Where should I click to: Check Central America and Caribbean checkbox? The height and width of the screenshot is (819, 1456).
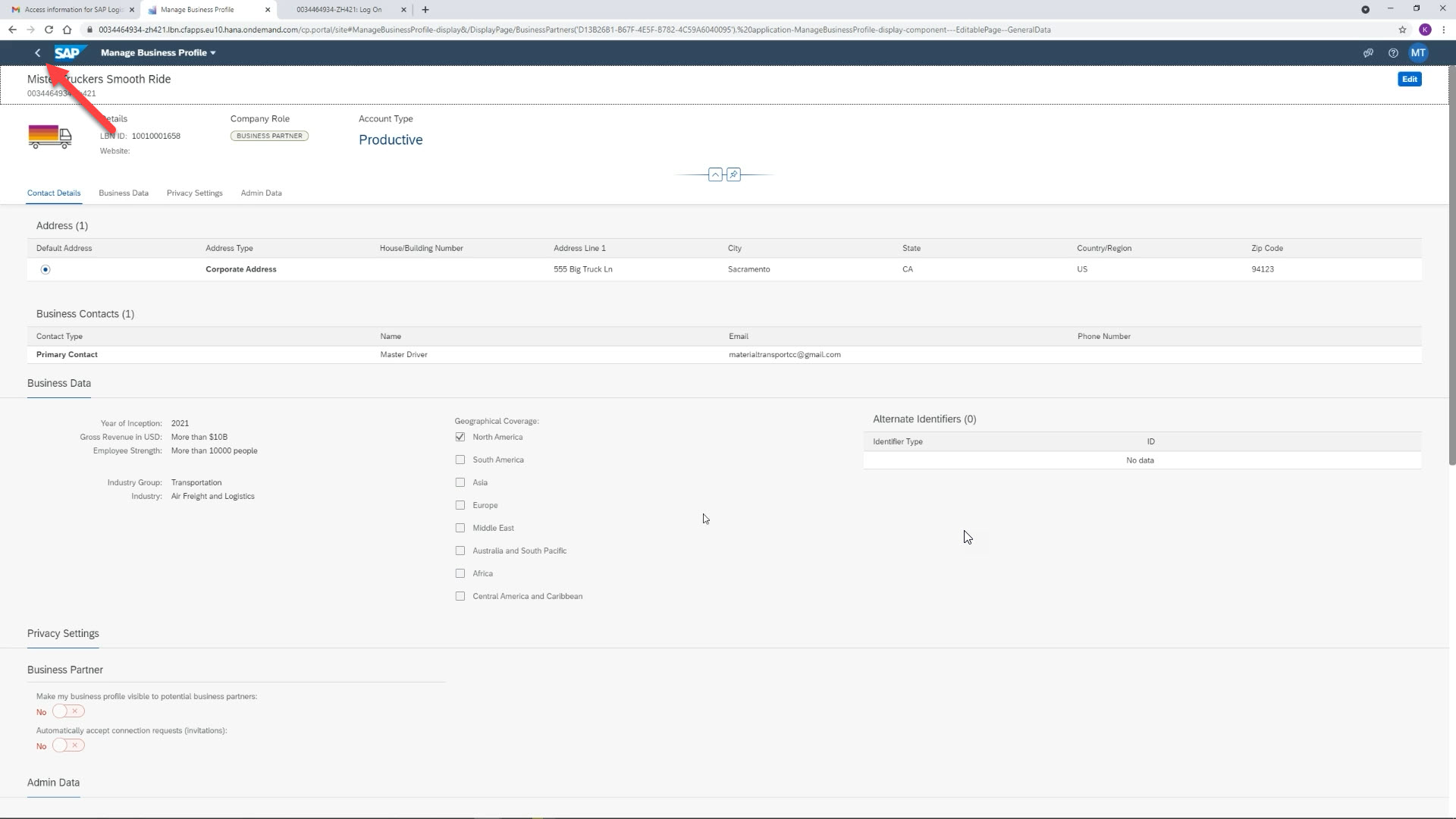click(460, 597)
